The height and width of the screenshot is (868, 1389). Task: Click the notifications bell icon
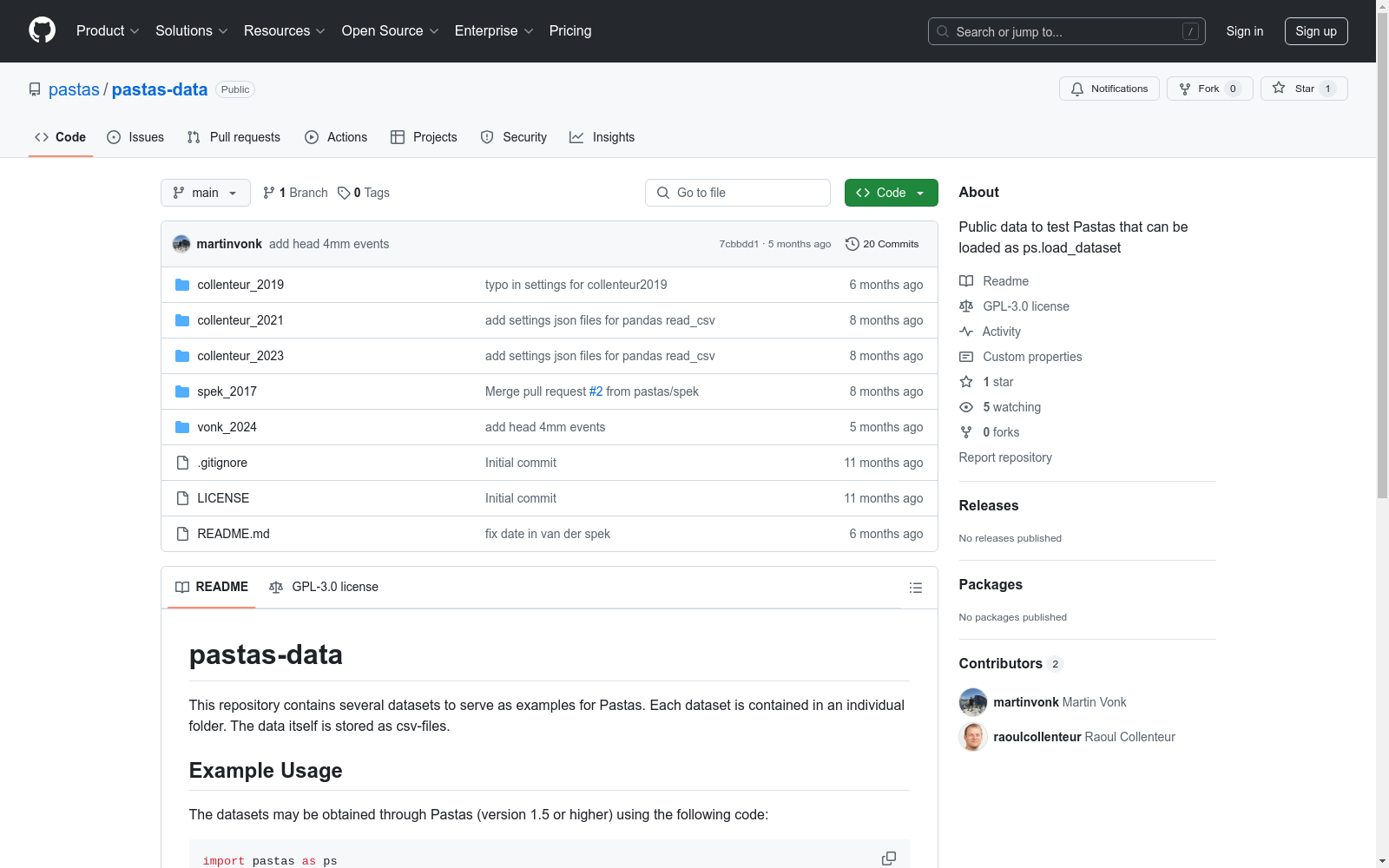(x=1077, y=89)
